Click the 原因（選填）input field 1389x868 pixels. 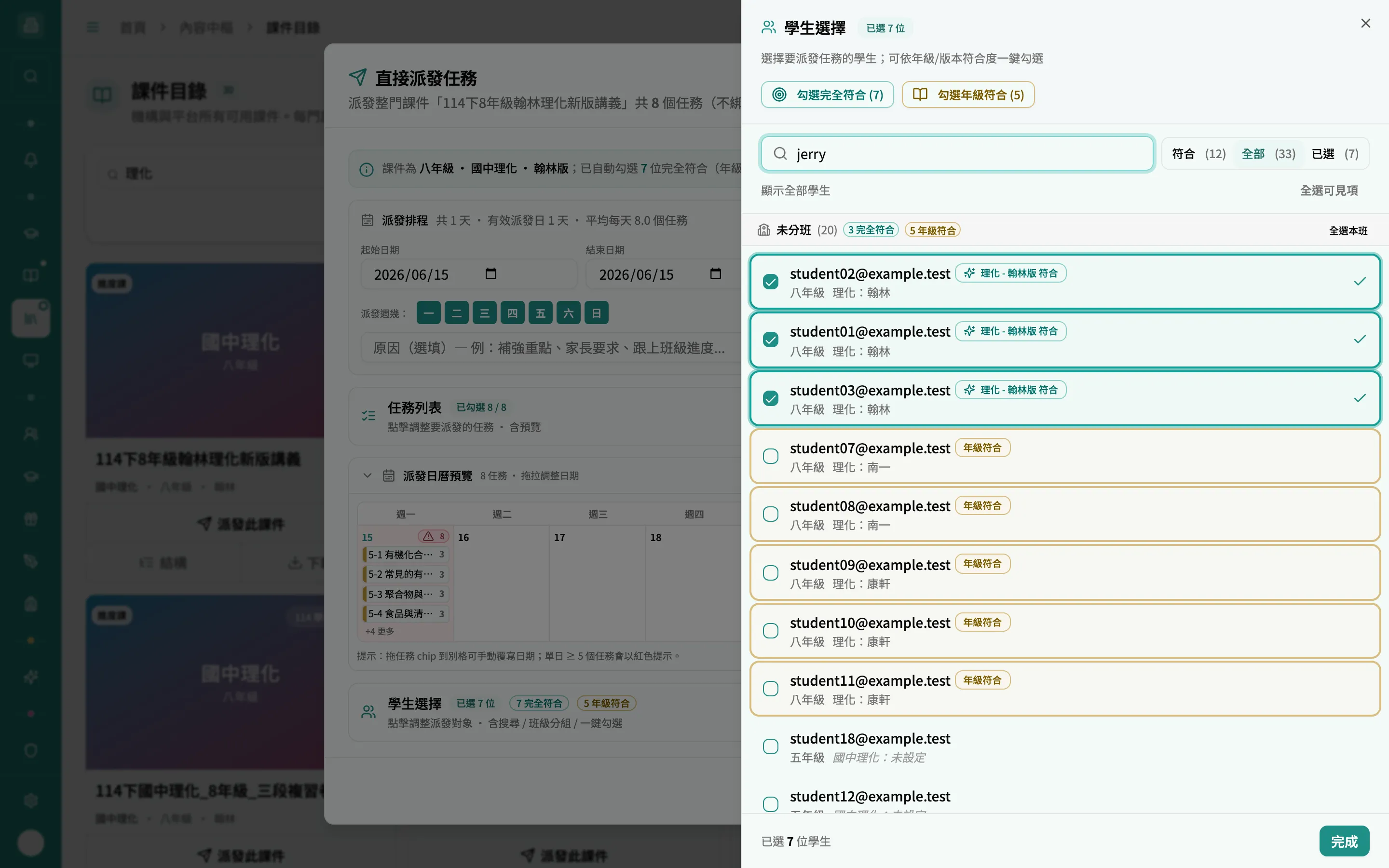coord(551,348)
